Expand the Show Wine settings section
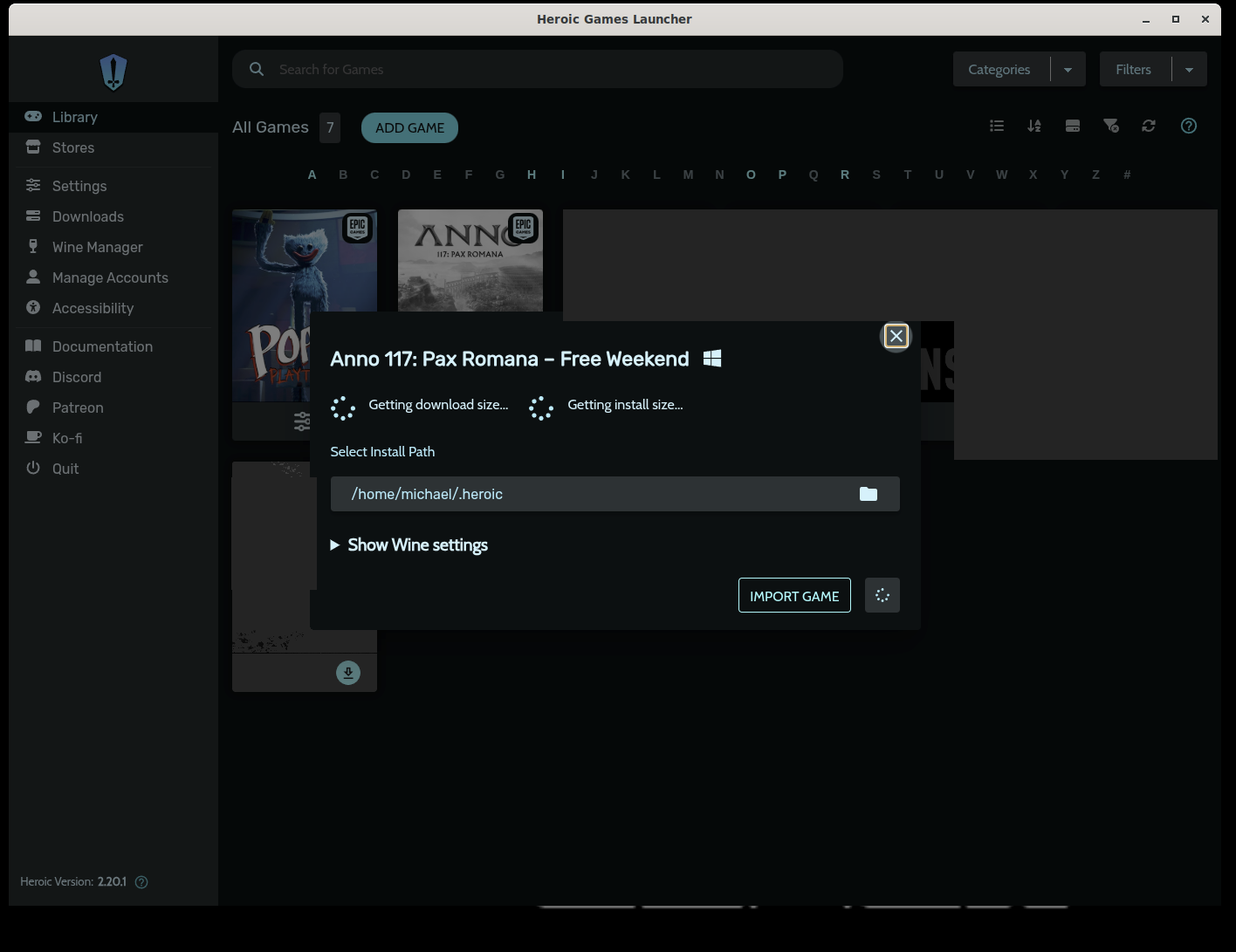The image size is (1236, 952). tap(409, 544)
